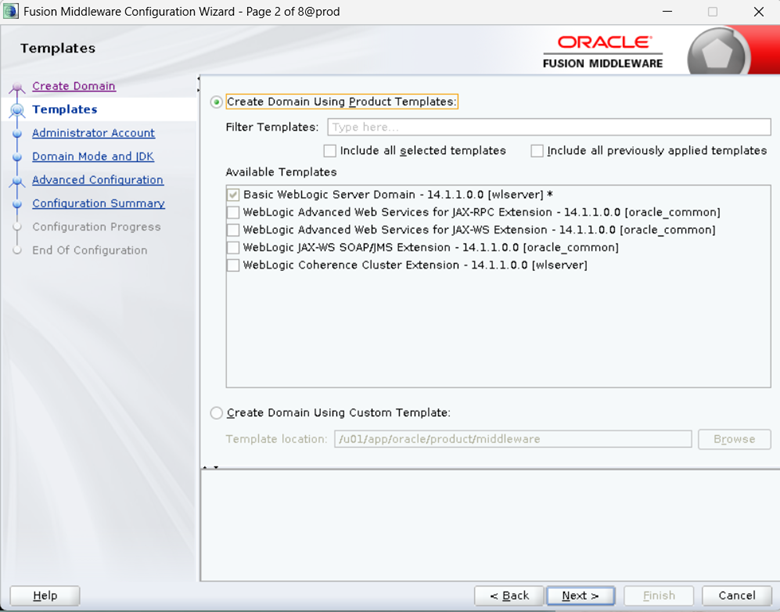Click the Templates step node icon

tap(17, 110)
